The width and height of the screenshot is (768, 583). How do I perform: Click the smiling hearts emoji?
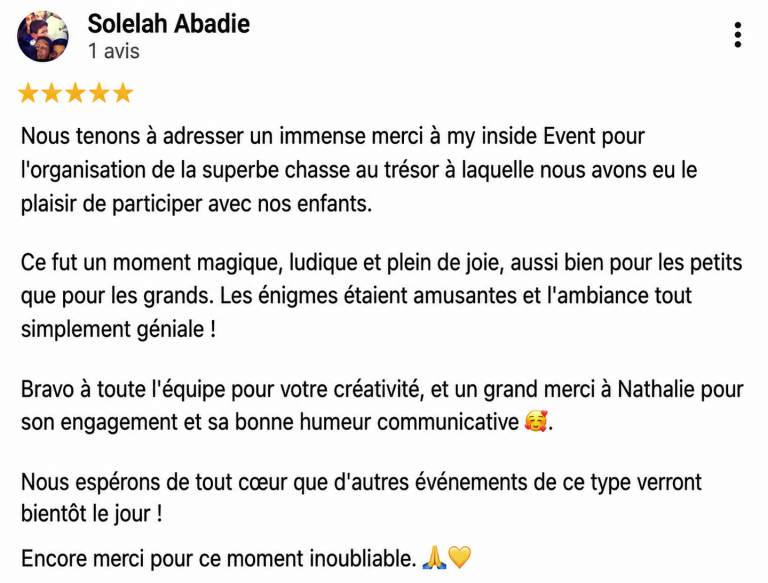pyautogui.click(x=535, y=421)
